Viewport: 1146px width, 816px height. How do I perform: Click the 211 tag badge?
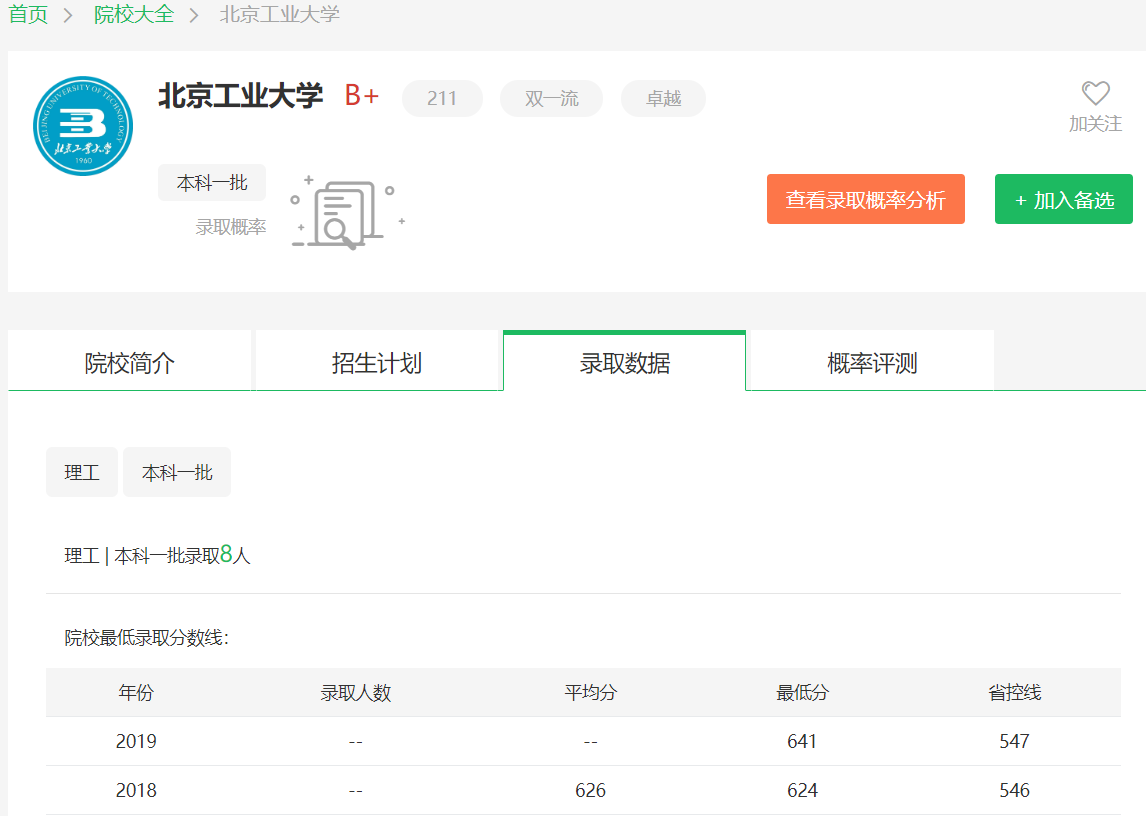click(442, 99)
